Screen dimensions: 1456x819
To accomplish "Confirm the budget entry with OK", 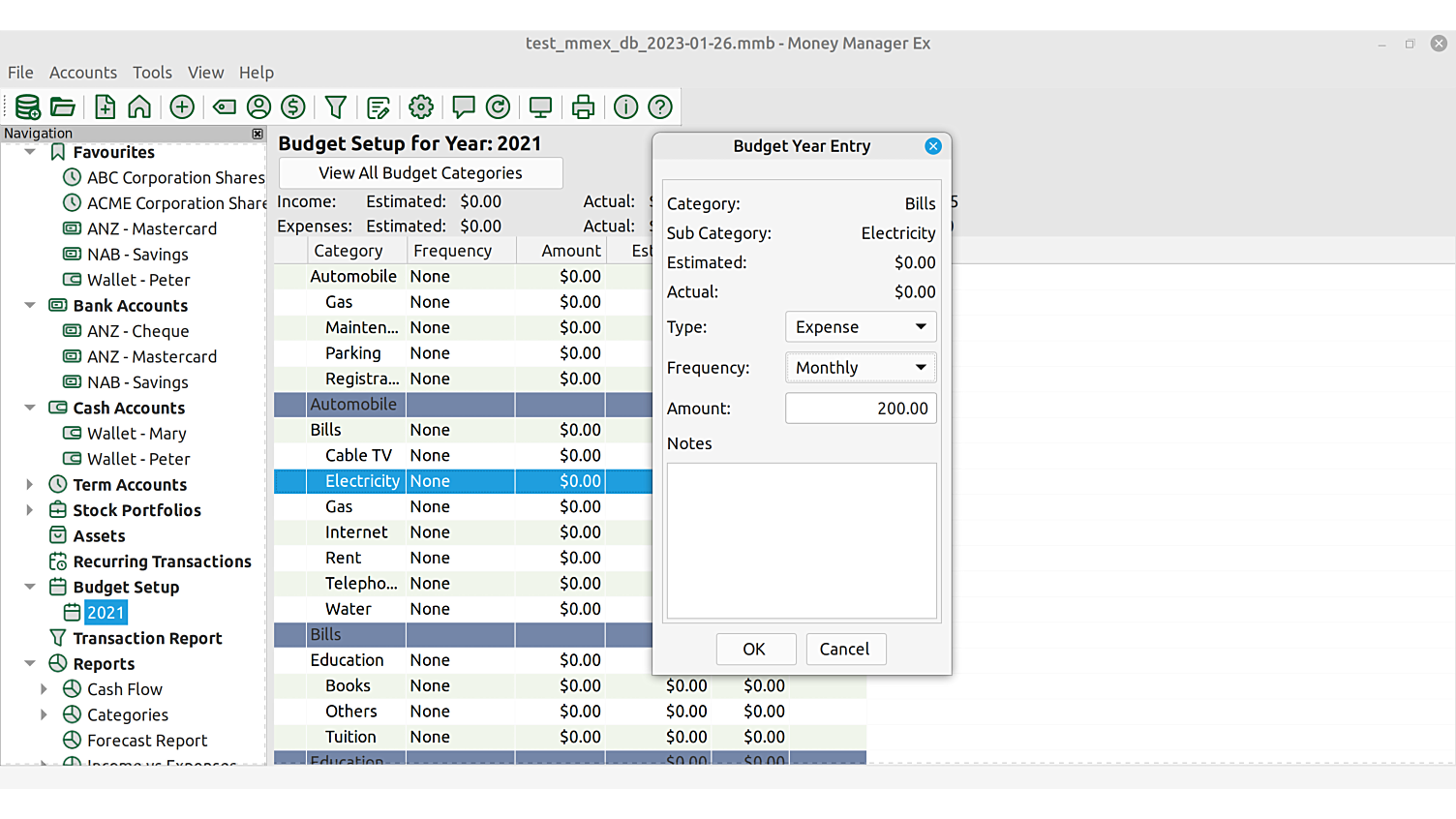I will 755,650.
